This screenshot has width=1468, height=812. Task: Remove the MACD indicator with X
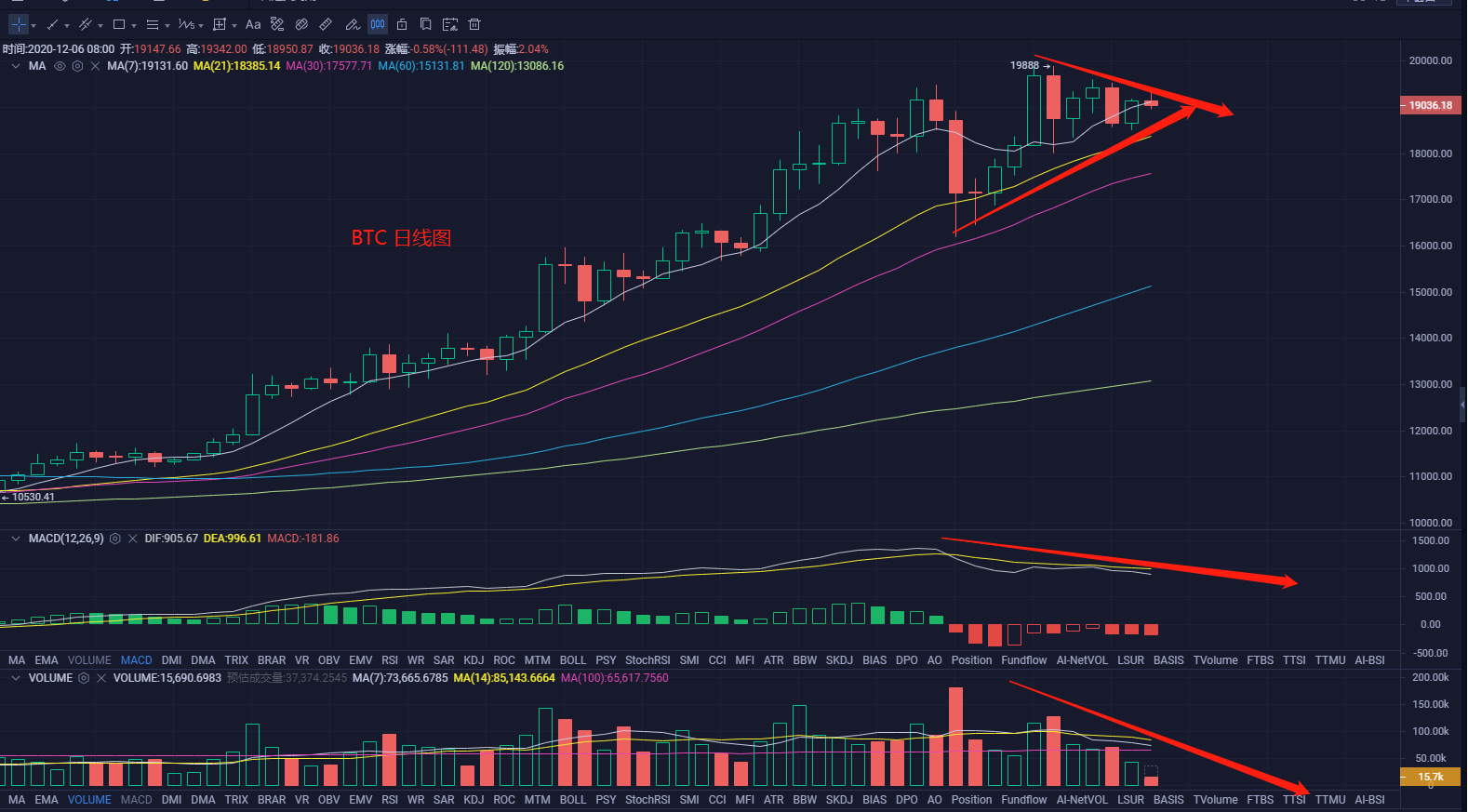[132, 539]
